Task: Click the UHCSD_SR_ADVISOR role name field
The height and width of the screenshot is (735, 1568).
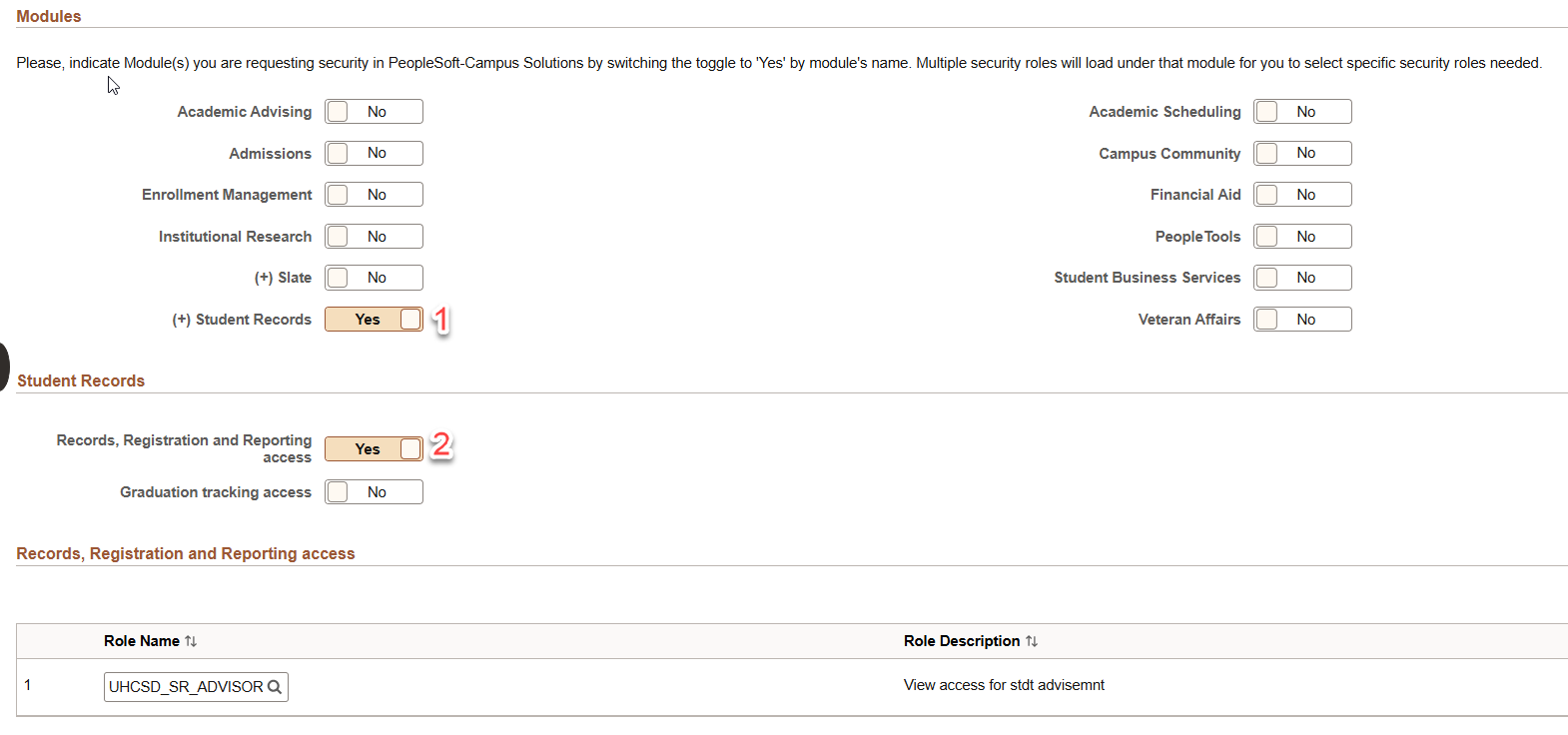Action: (186, 687)
